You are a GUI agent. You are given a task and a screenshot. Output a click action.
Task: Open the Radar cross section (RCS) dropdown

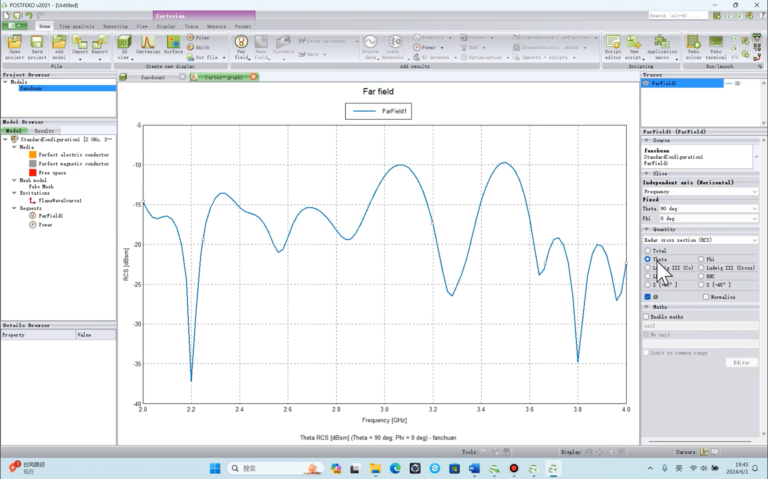pyautogui.click(x=700, y=240)
